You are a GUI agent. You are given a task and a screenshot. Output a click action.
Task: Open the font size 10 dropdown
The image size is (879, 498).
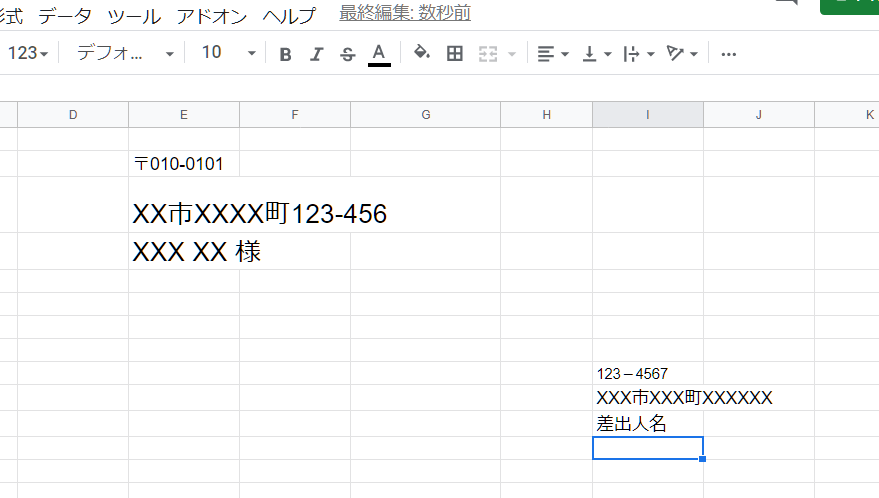point(228,53)
